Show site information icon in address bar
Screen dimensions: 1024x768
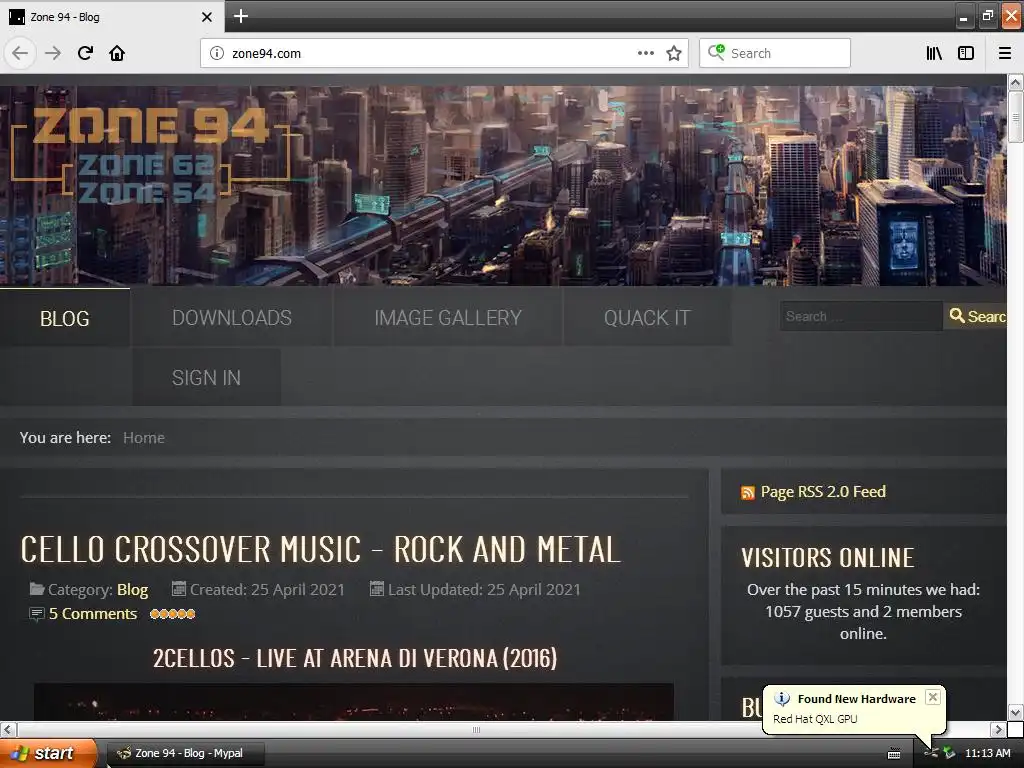coord(217,54)
